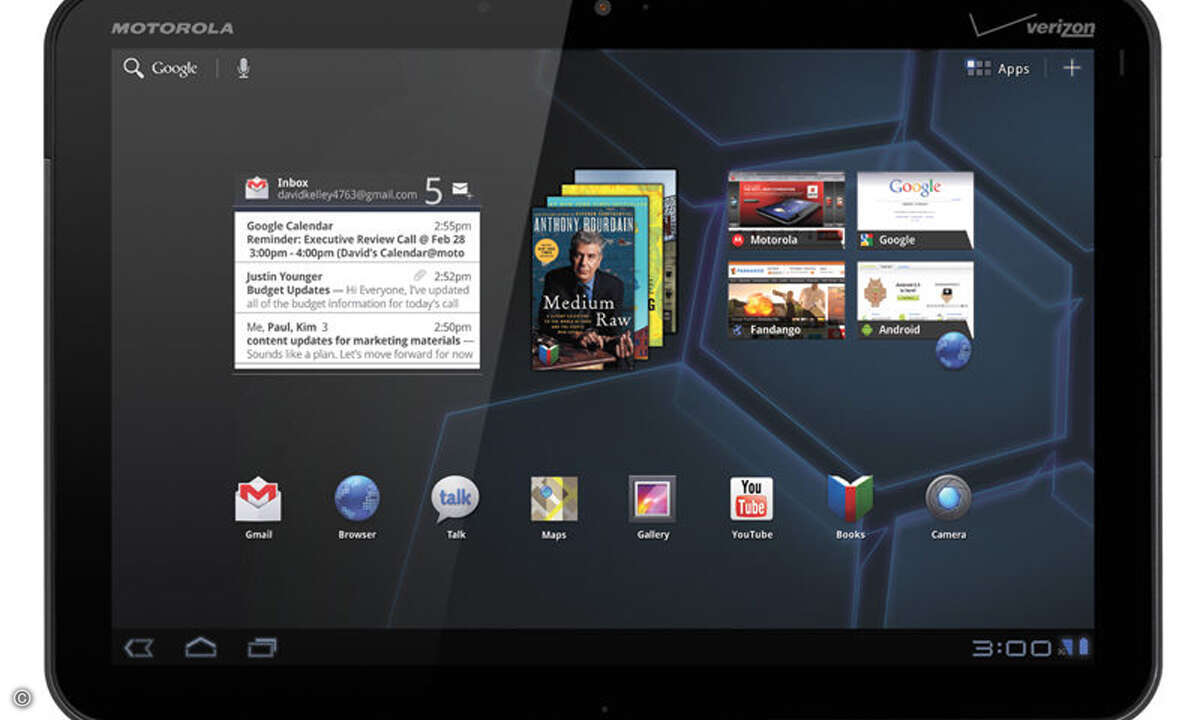Tap the Inbox title in widget

point(292,183)
